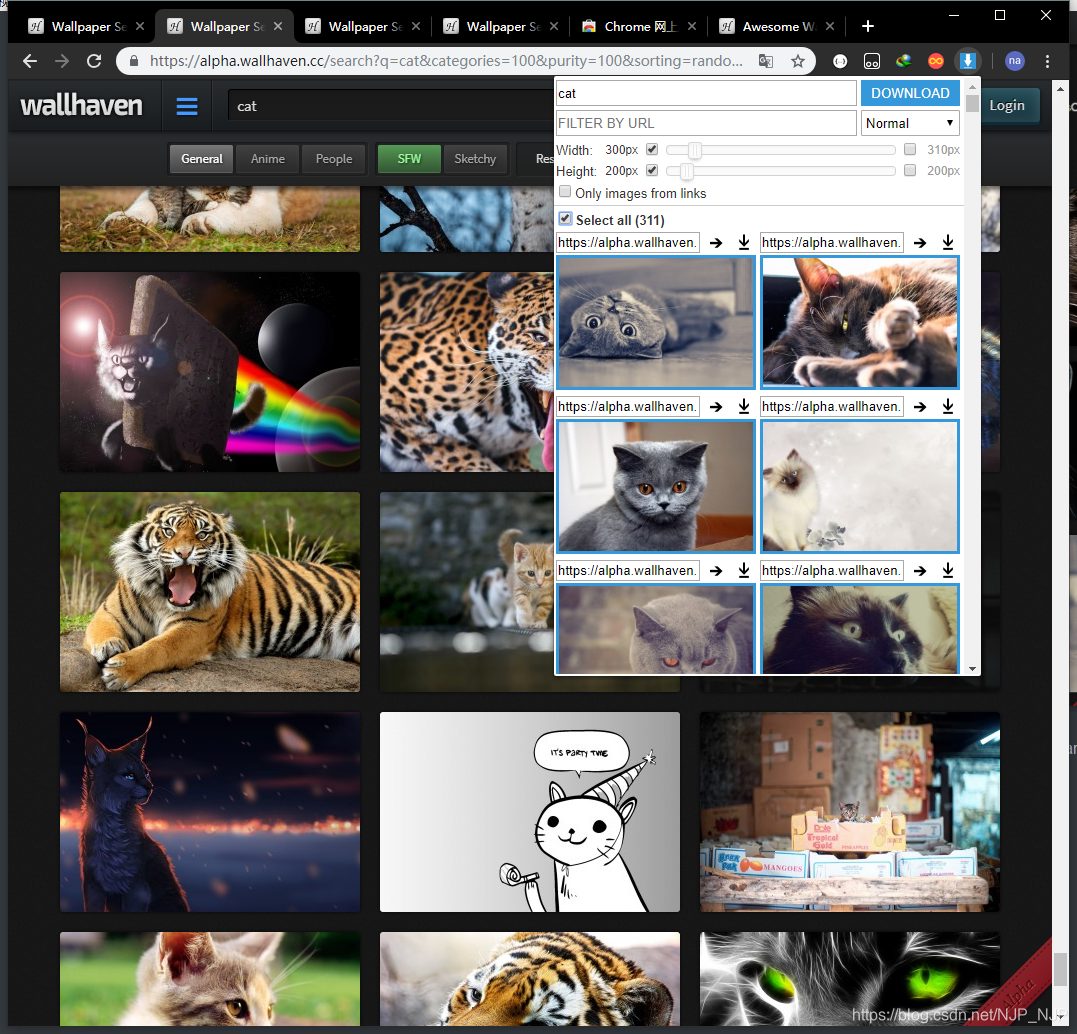Open the 'na' profile avatar
This screenshot has height=1034, width=1077.
click(1014, 61)
